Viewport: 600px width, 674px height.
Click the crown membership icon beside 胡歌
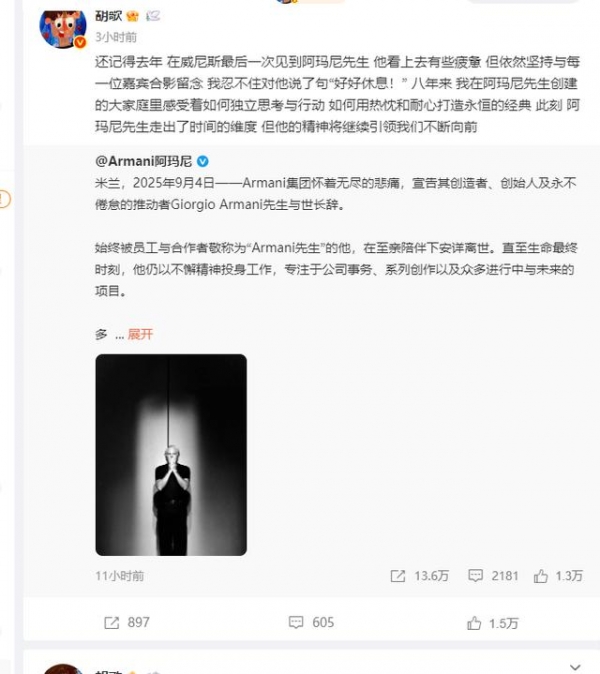click(133, 16)
